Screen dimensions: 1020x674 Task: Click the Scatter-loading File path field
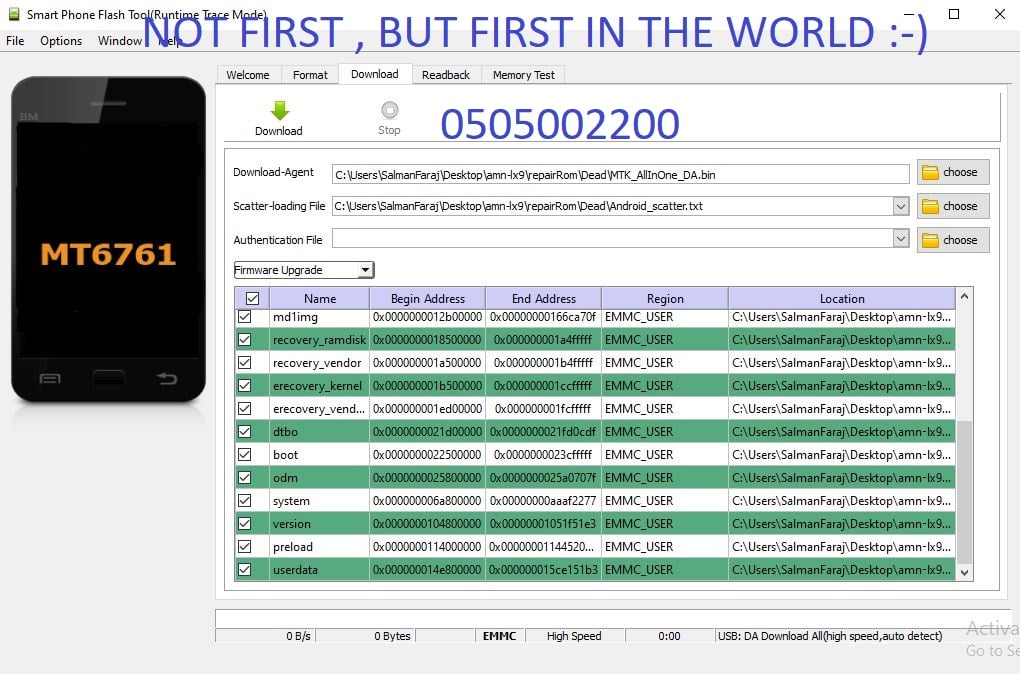612,206
